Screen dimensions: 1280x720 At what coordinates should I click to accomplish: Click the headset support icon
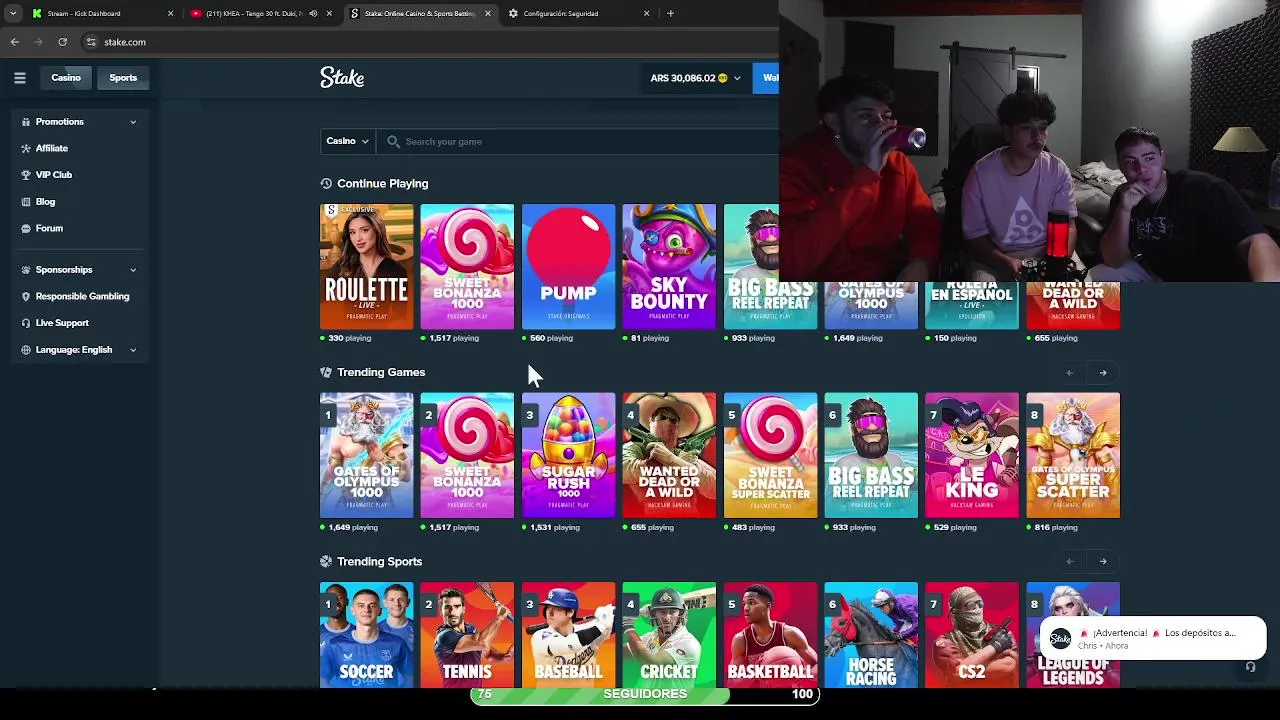tap(1250, 667)
